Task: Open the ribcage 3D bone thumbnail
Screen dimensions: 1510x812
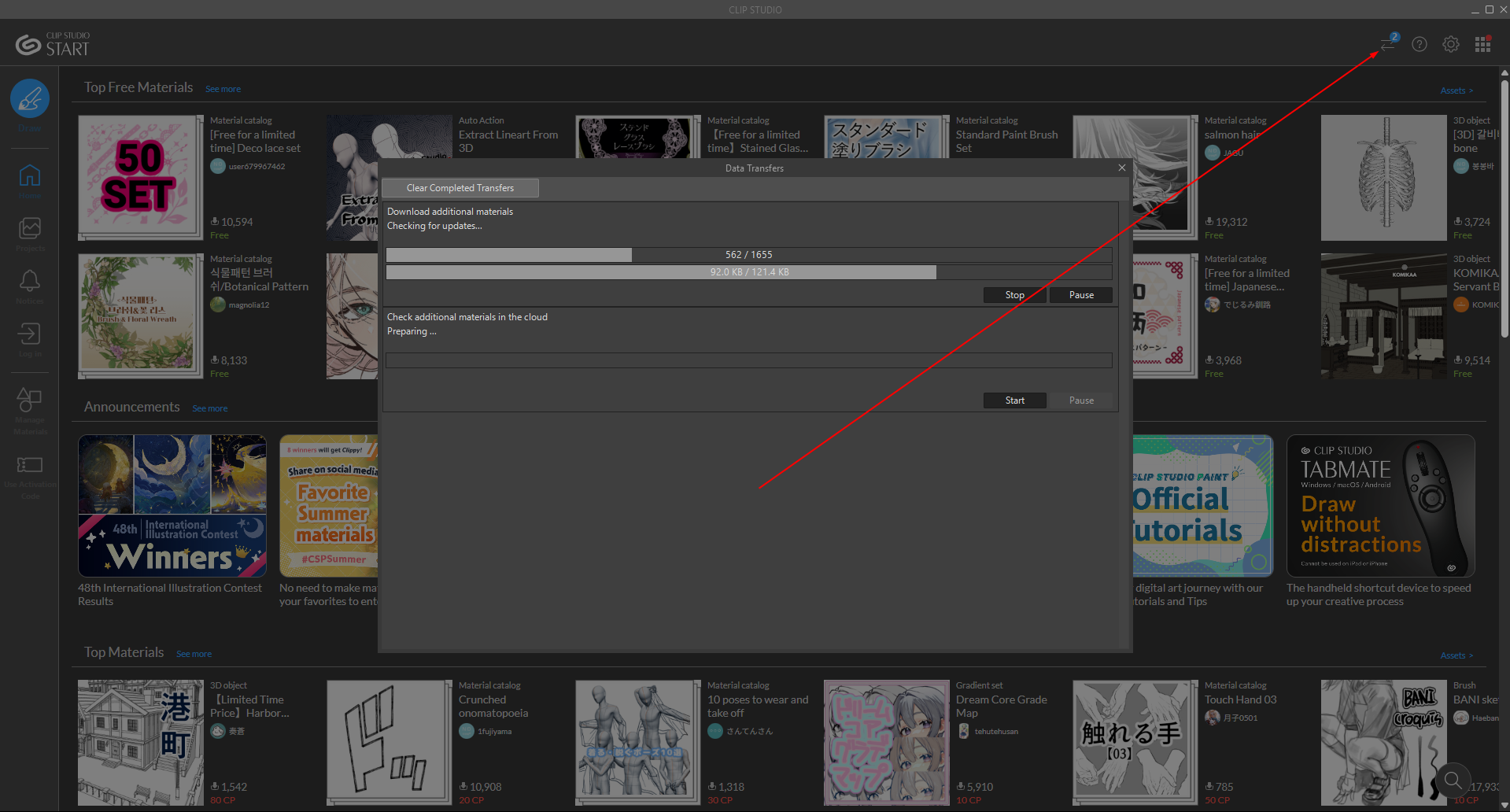Action: tap(1384, 178)
